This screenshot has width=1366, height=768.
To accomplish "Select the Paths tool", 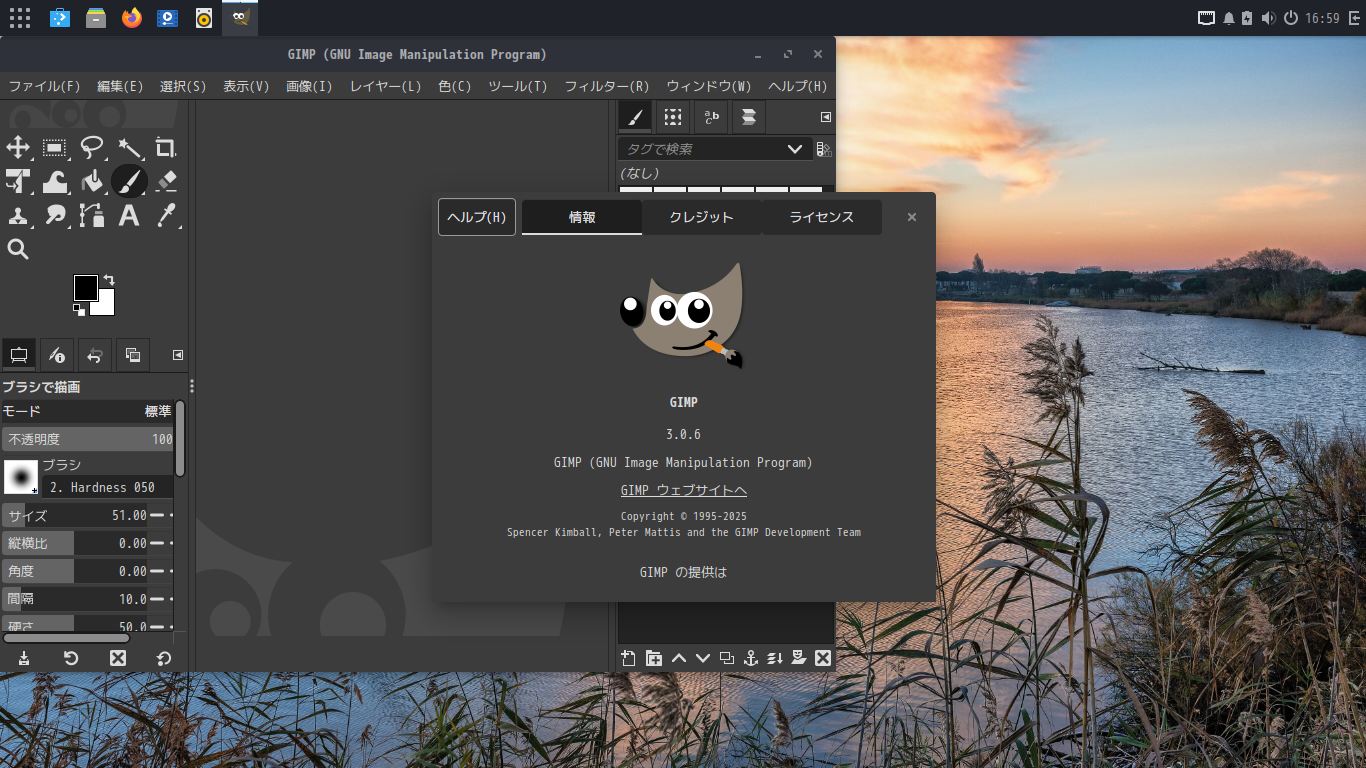I will (92, 215).
